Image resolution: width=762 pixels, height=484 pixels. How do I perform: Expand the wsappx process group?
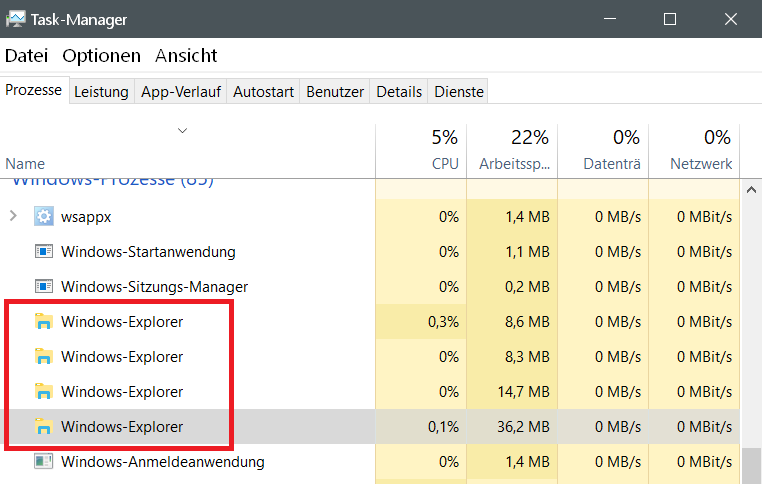click(x=13, y=216)
